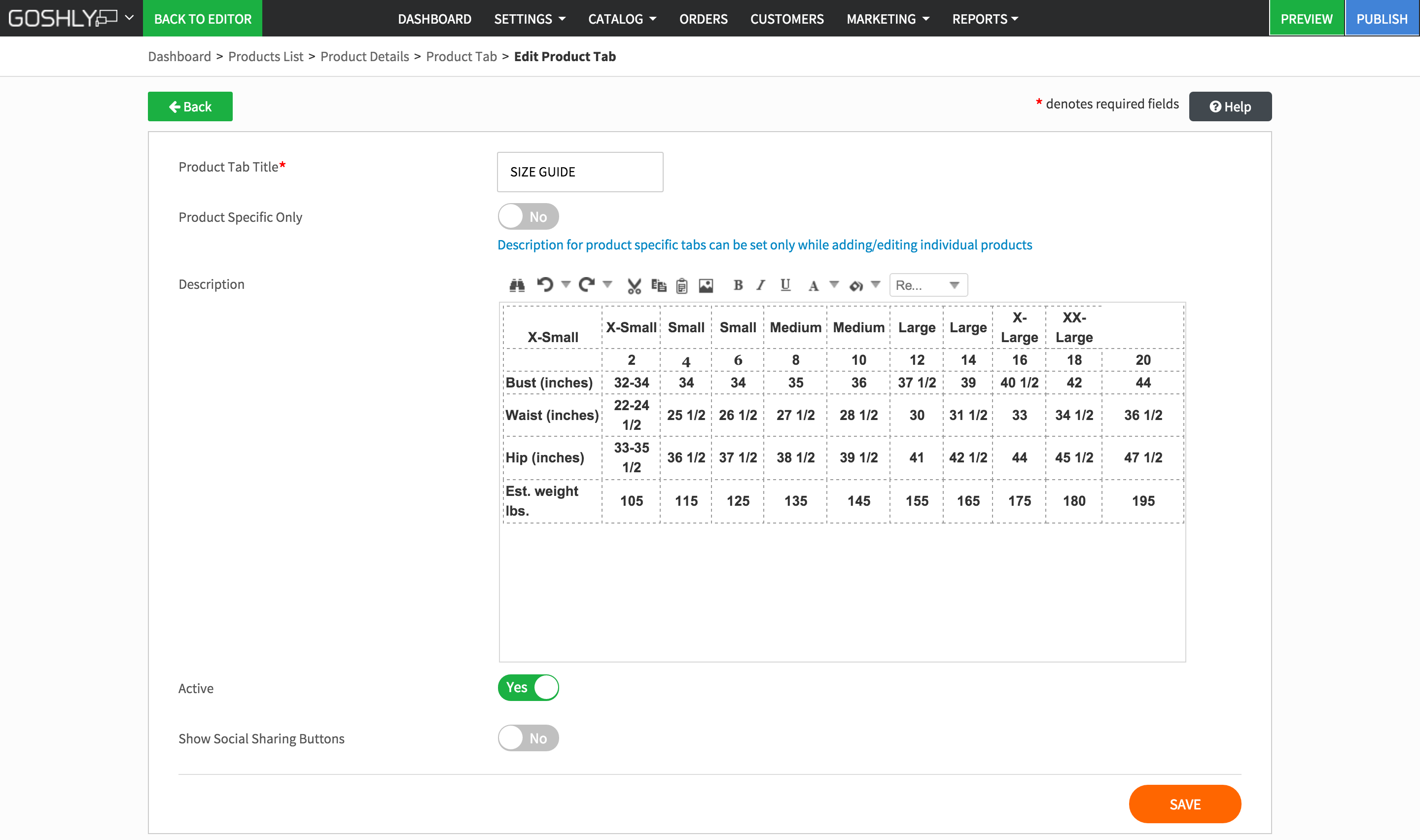Image resolution: width=1420 pixels, height=840 pixels.
Task: Click the binoculars find-and-replace icon
Action: click(517, 285)
